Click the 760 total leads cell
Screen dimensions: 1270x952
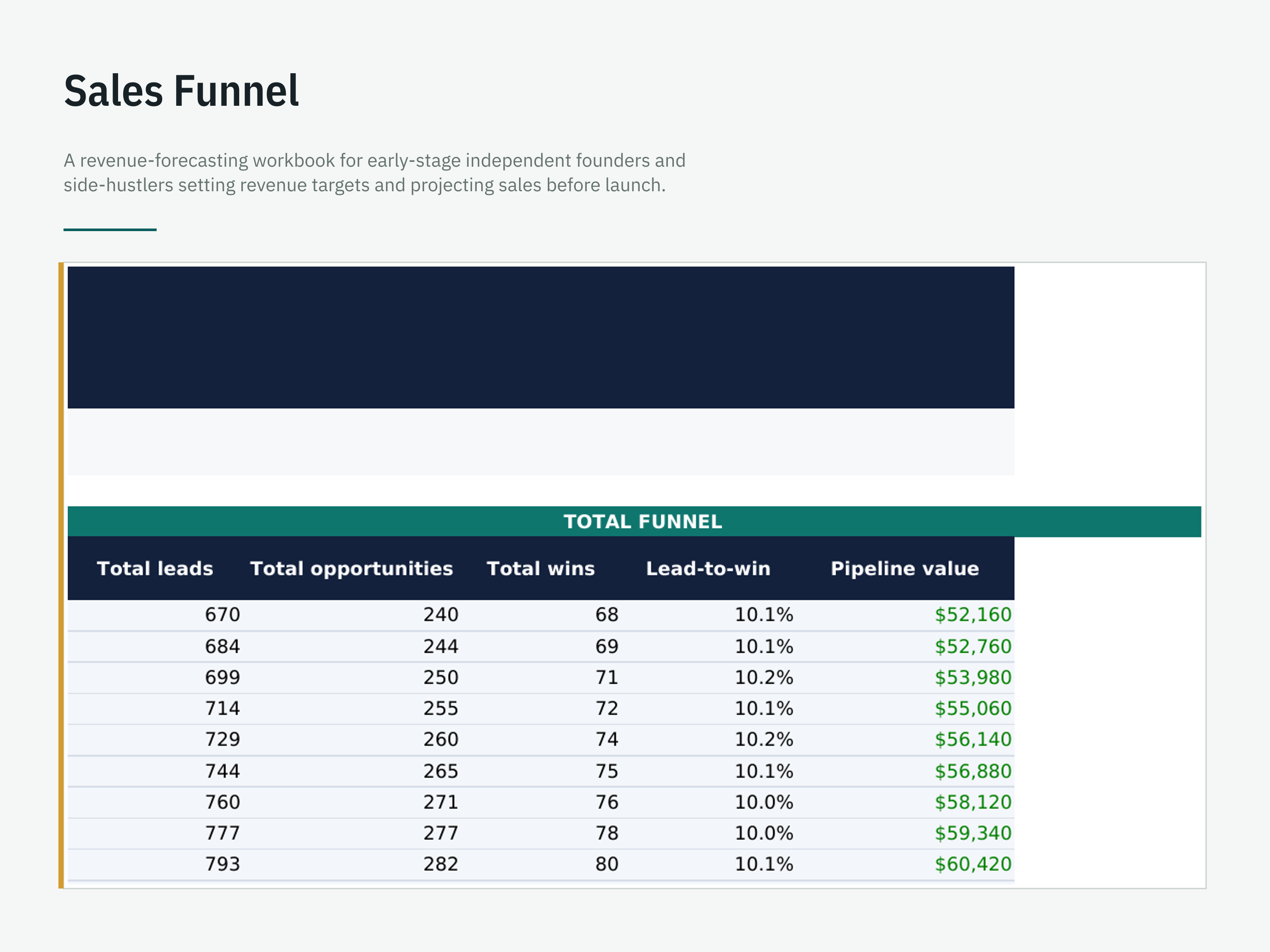pyautogui.click(x=222, y=802)
